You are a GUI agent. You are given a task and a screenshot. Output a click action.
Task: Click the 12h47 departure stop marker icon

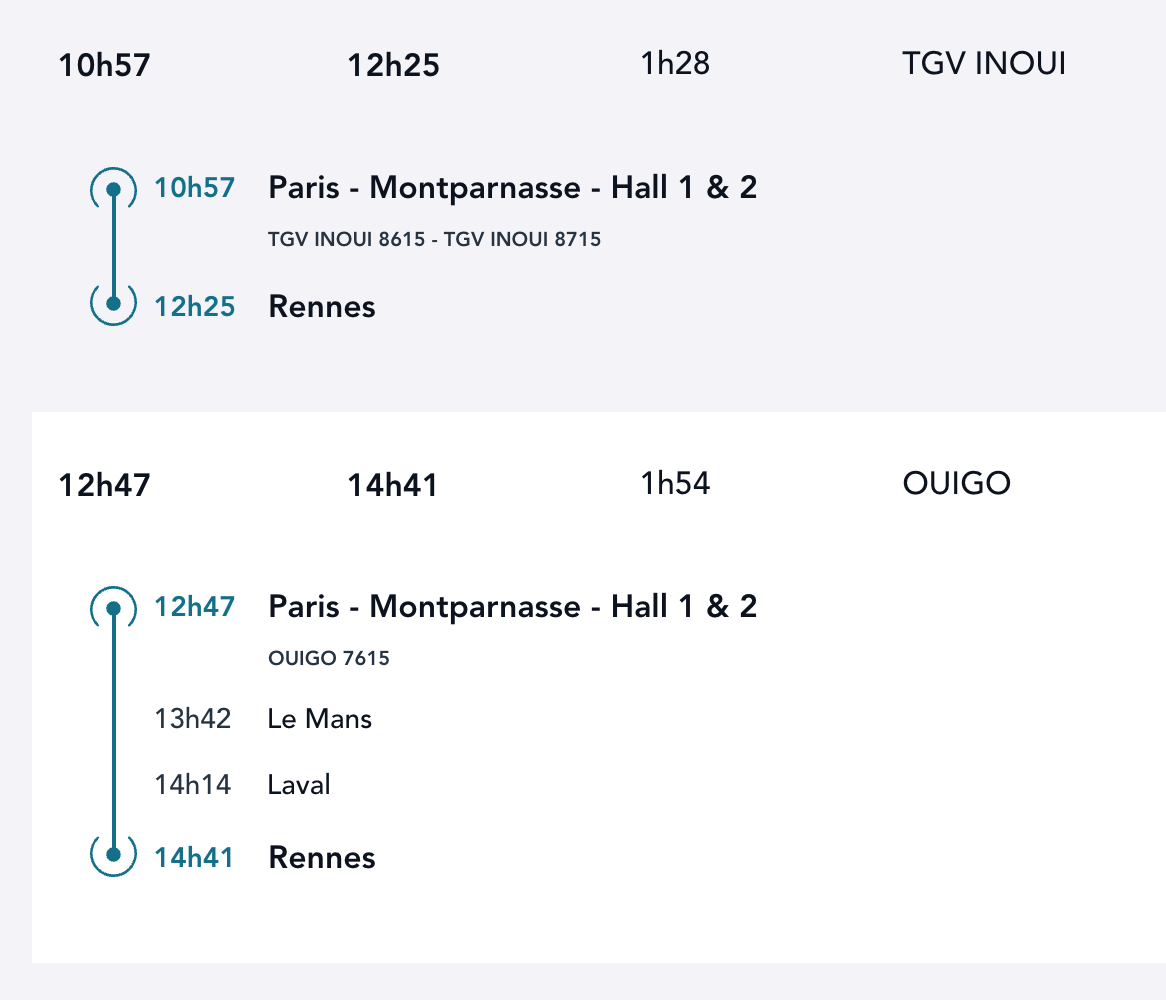click(x=113, y=608)
